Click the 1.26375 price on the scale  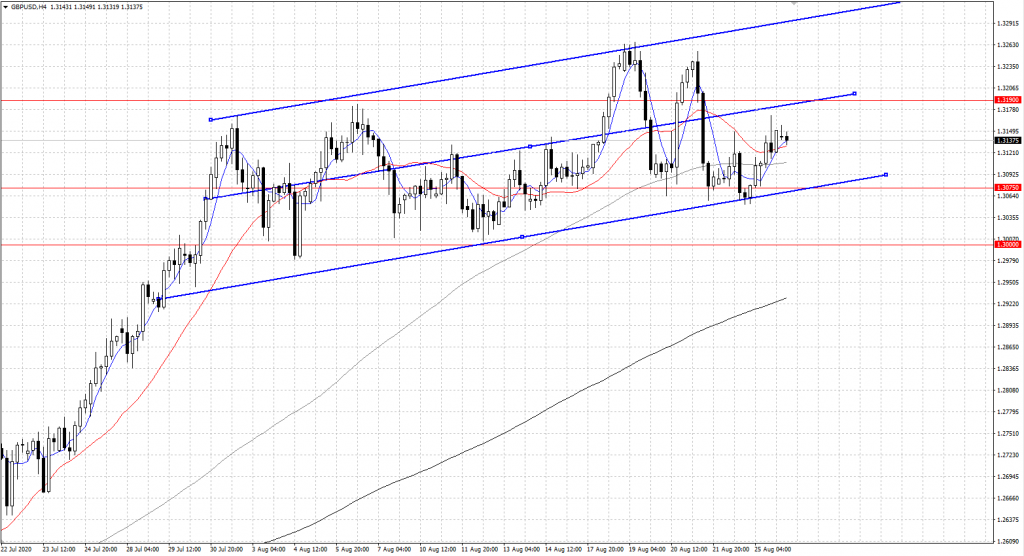click(x=1007, y=519)
